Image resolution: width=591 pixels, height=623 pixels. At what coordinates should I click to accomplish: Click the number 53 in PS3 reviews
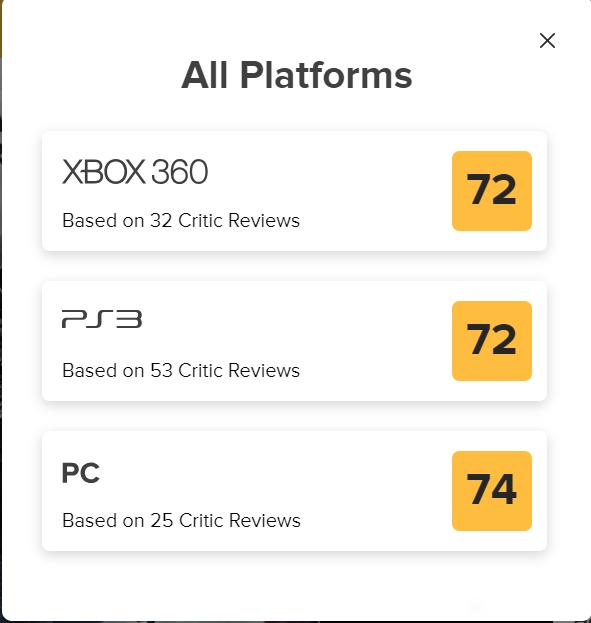(161, 370)
